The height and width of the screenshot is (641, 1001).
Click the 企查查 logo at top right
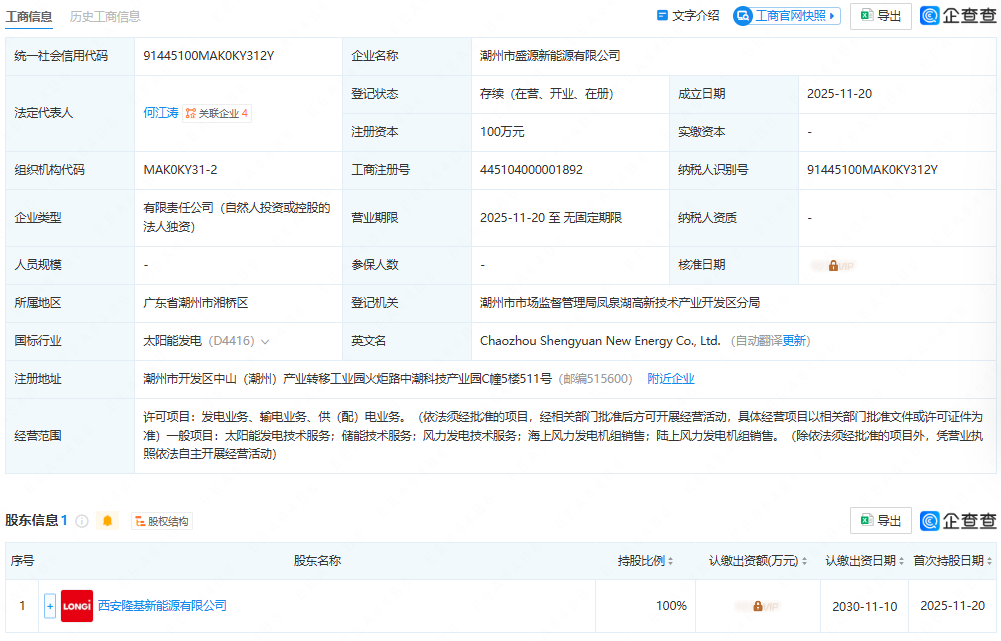click(958, 16)
